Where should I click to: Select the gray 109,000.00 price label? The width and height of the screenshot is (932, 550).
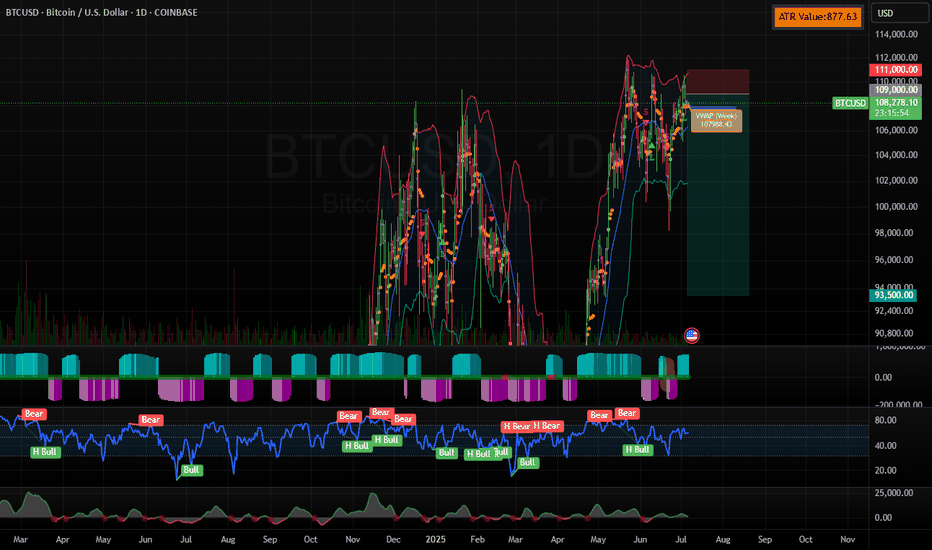[x=896, y=90]
